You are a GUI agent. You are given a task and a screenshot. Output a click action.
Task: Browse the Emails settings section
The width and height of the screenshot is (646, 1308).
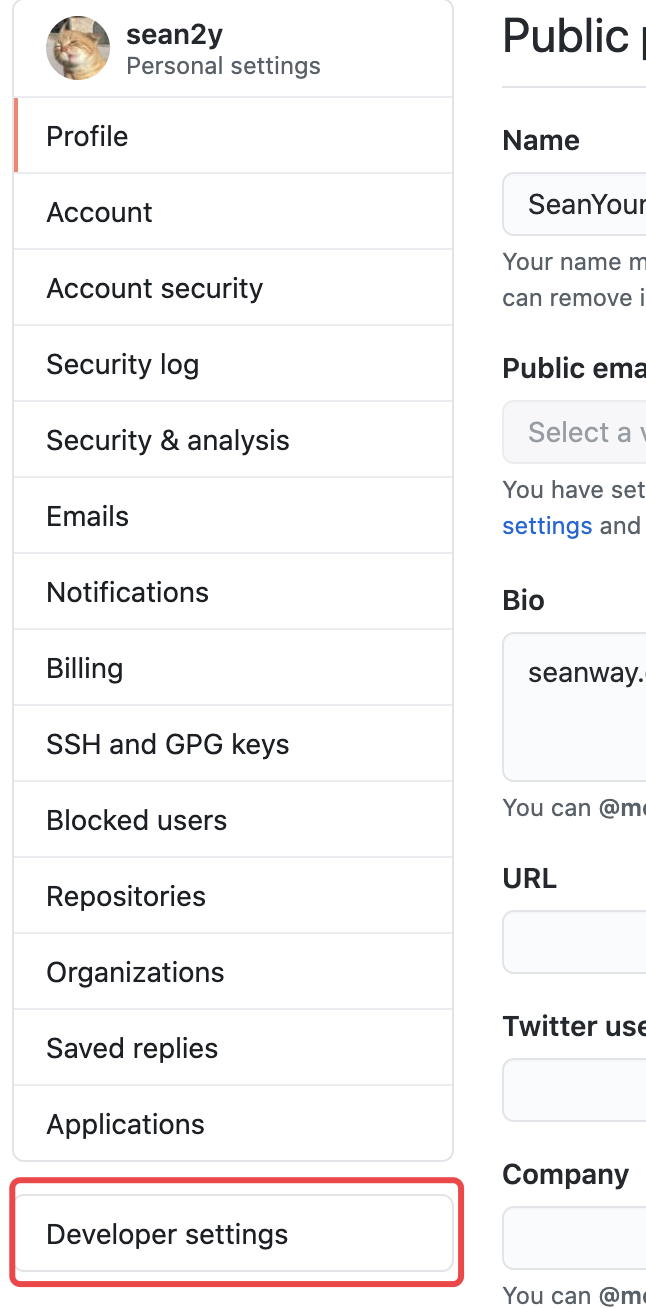(87, 515)
